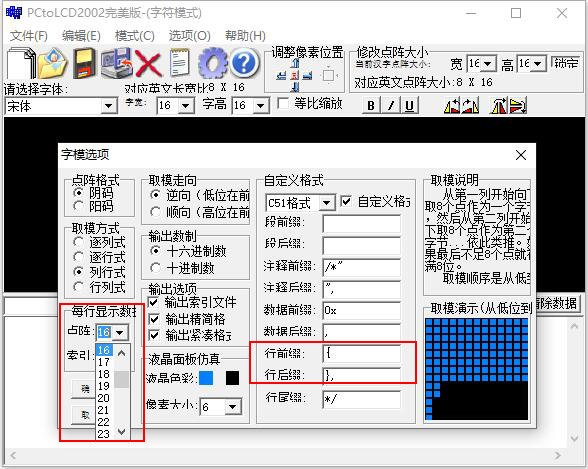The width and height of the screenshot is (588, 469).
Task: Shift pixels right with the right arrow
Action: pyautogui.click(x=308, y=75)
